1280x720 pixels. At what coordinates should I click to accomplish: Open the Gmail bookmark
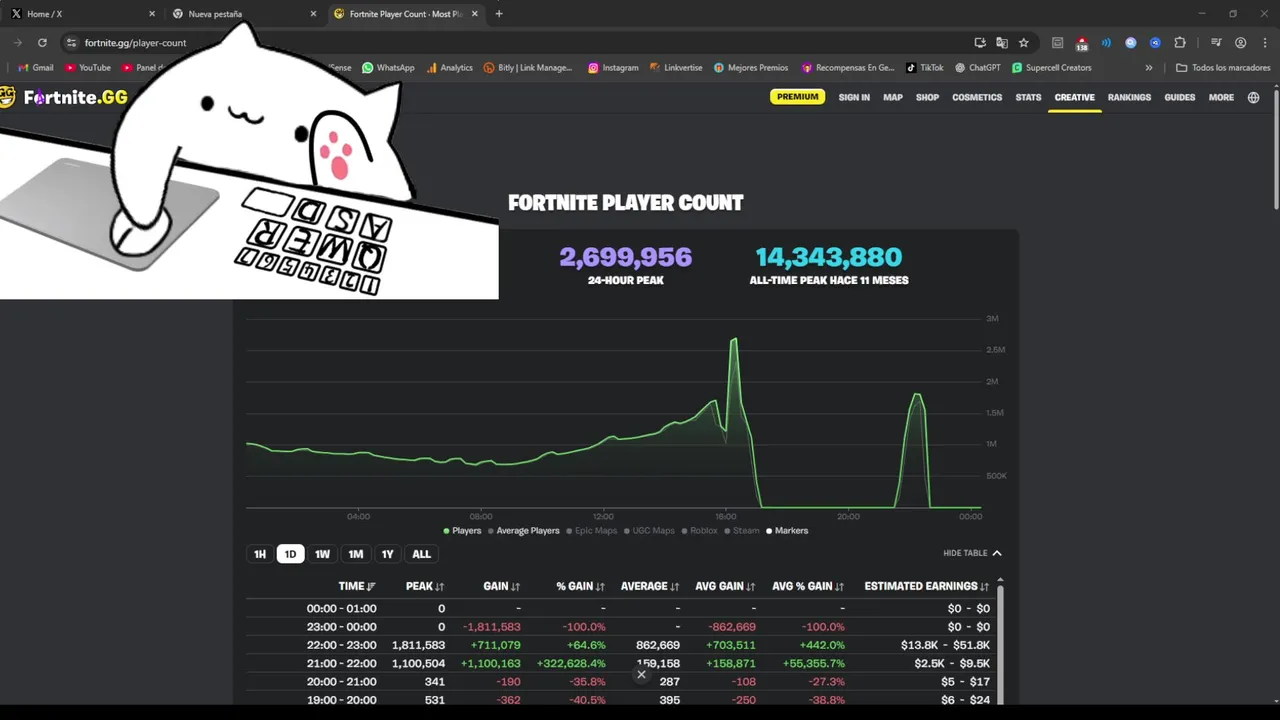click(x=36, y=68)
